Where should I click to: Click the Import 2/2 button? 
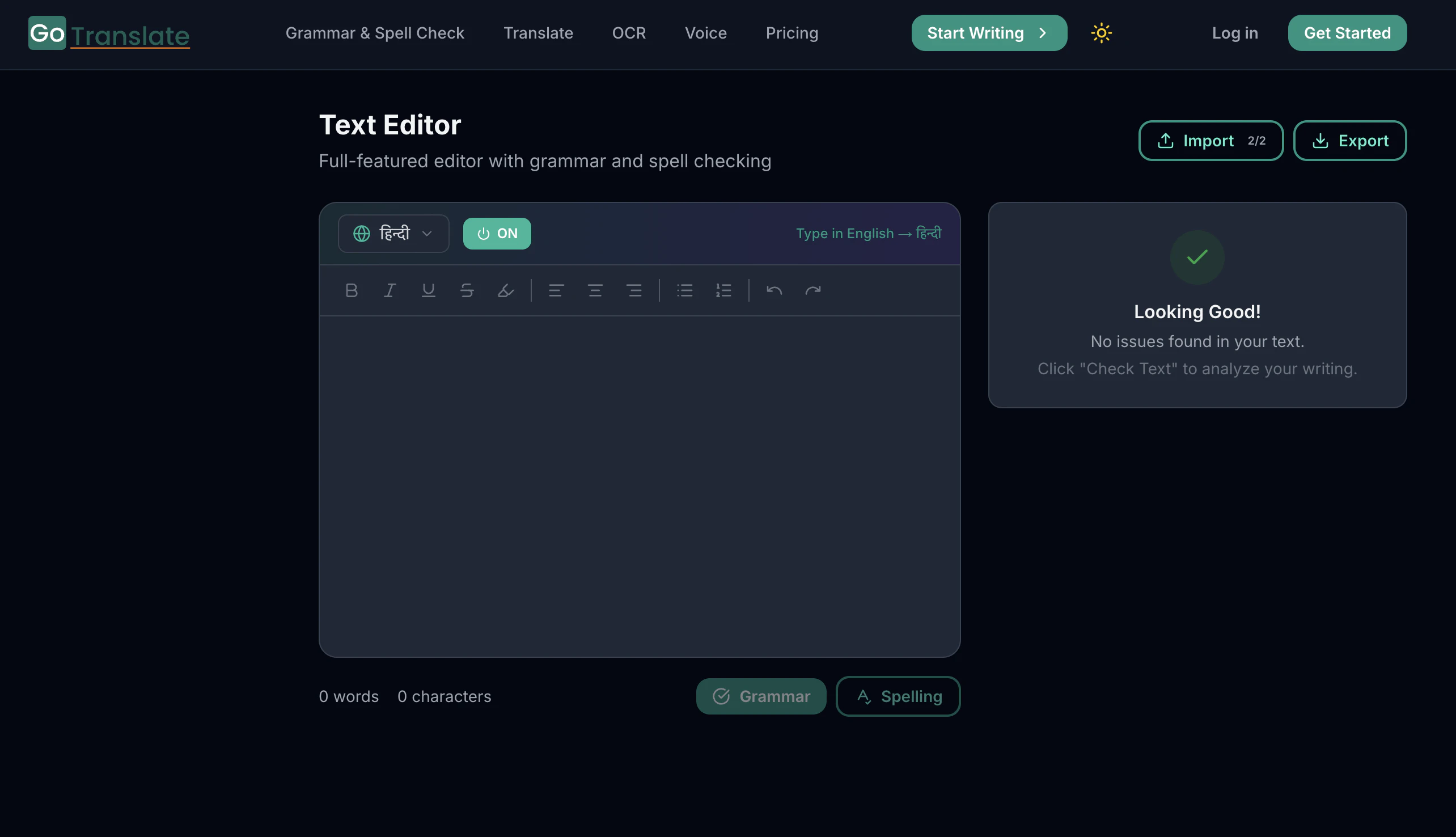click(1210, 140)
